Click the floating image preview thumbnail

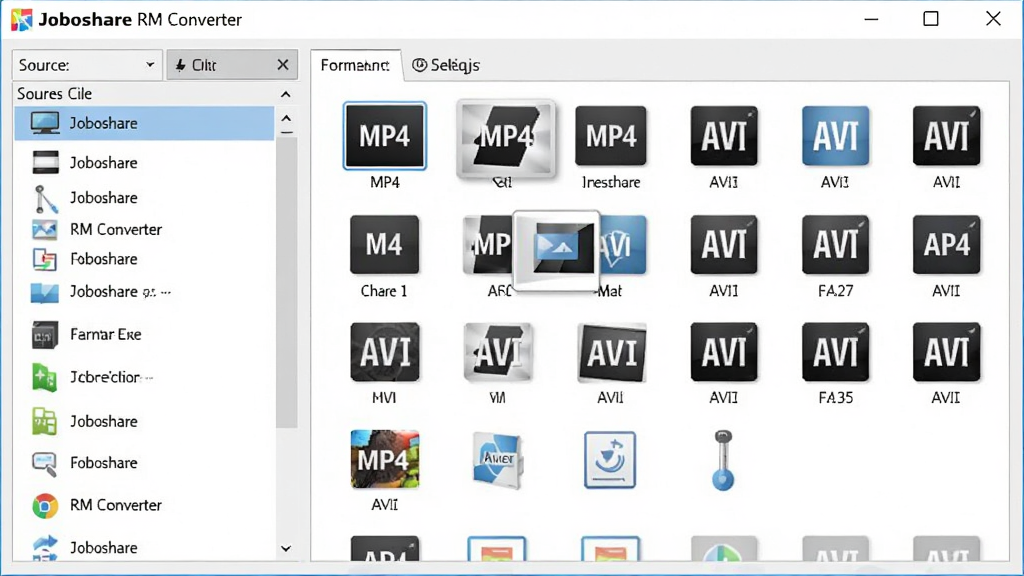(x=556, y=249)
